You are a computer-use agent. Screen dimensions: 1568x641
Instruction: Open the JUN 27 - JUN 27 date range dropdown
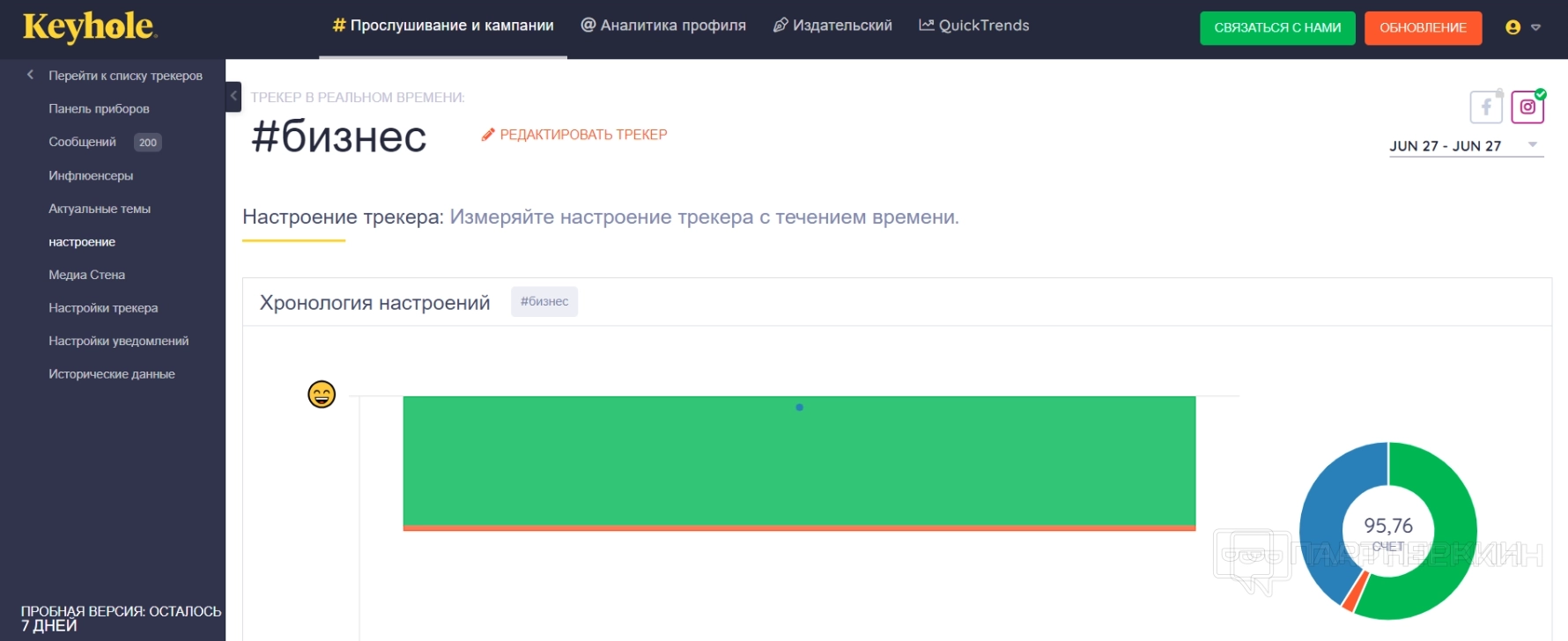click(x=1466, y=146)
